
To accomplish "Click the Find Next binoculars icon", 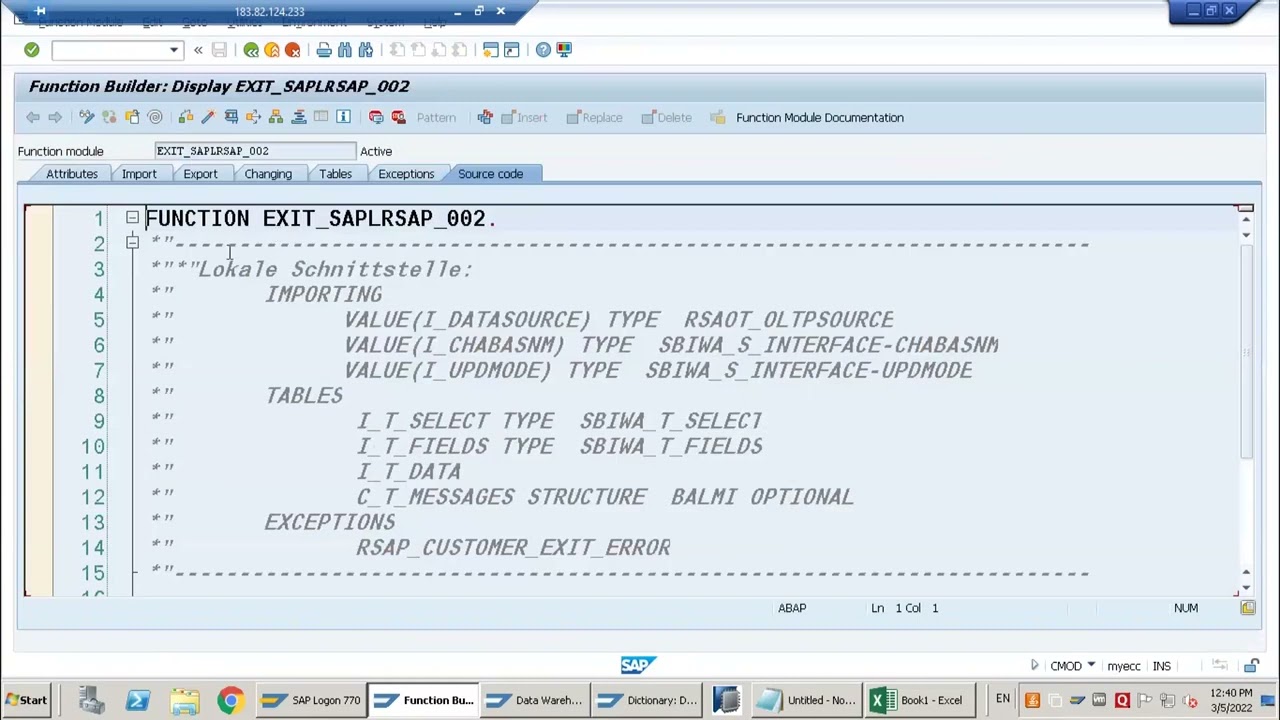I will coord(366,50).
